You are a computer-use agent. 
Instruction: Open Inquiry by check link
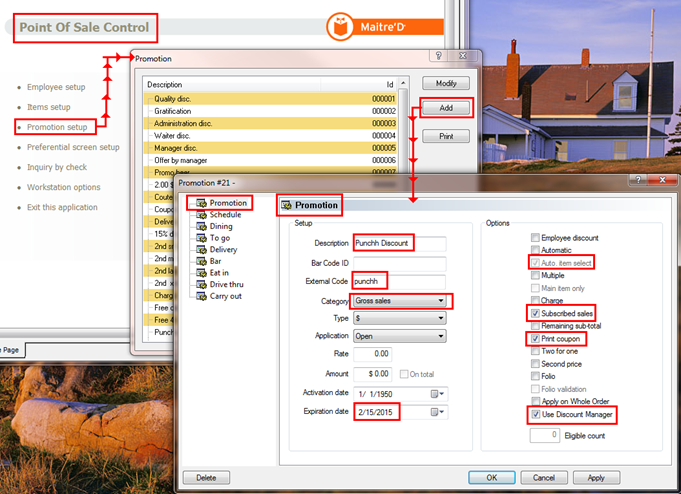[x=57, y=167]
